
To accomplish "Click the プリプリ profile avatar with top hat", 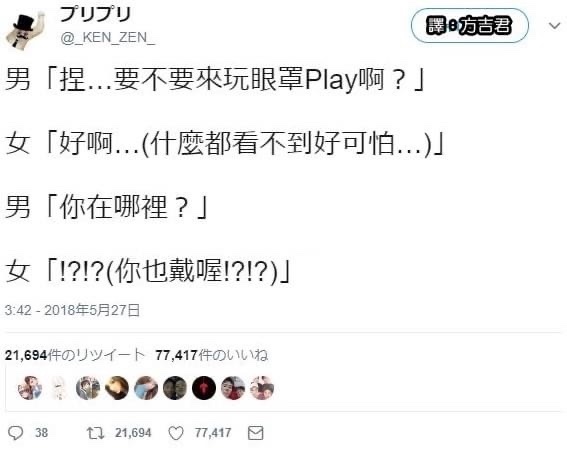I will point(26,31).
